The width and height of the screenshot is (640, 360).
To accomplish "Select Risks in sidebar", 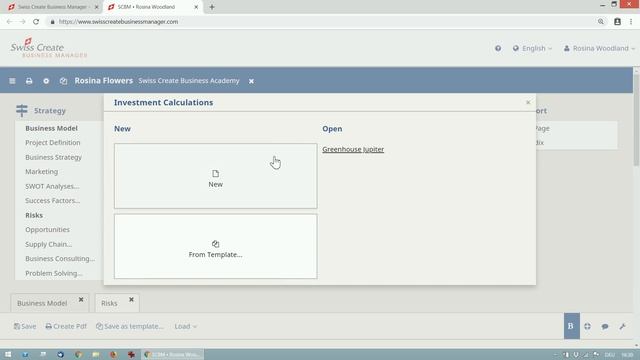I will [34, 215].
